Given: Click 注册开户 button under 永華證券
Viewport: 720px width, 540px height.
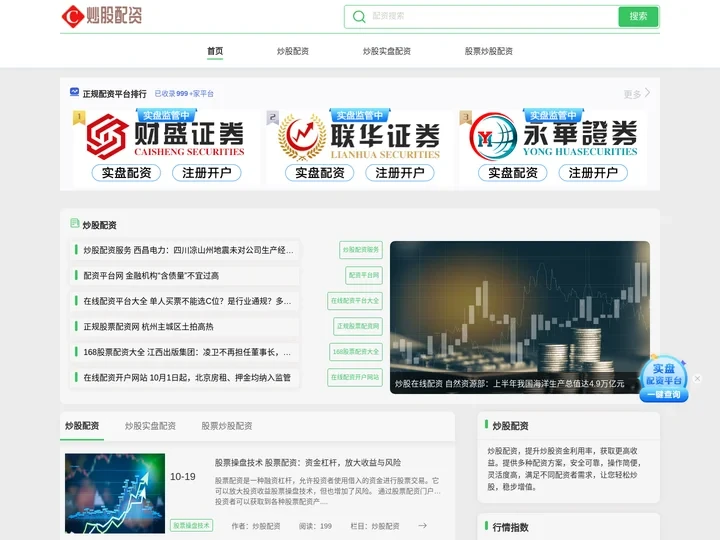Looking at the screenshot, I should (x=593, y=173).
